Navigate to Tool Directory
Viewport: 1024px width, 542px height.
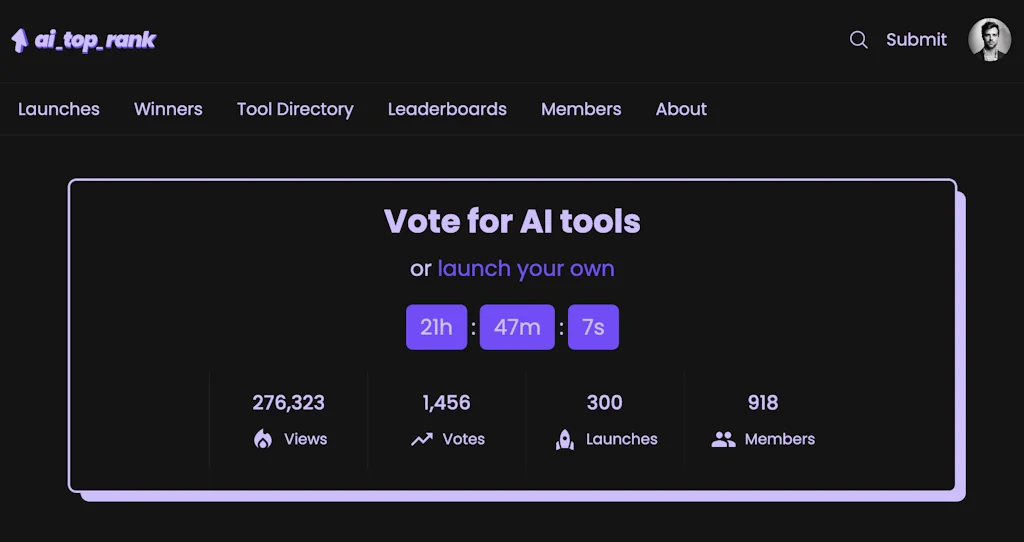pos(295,109)
